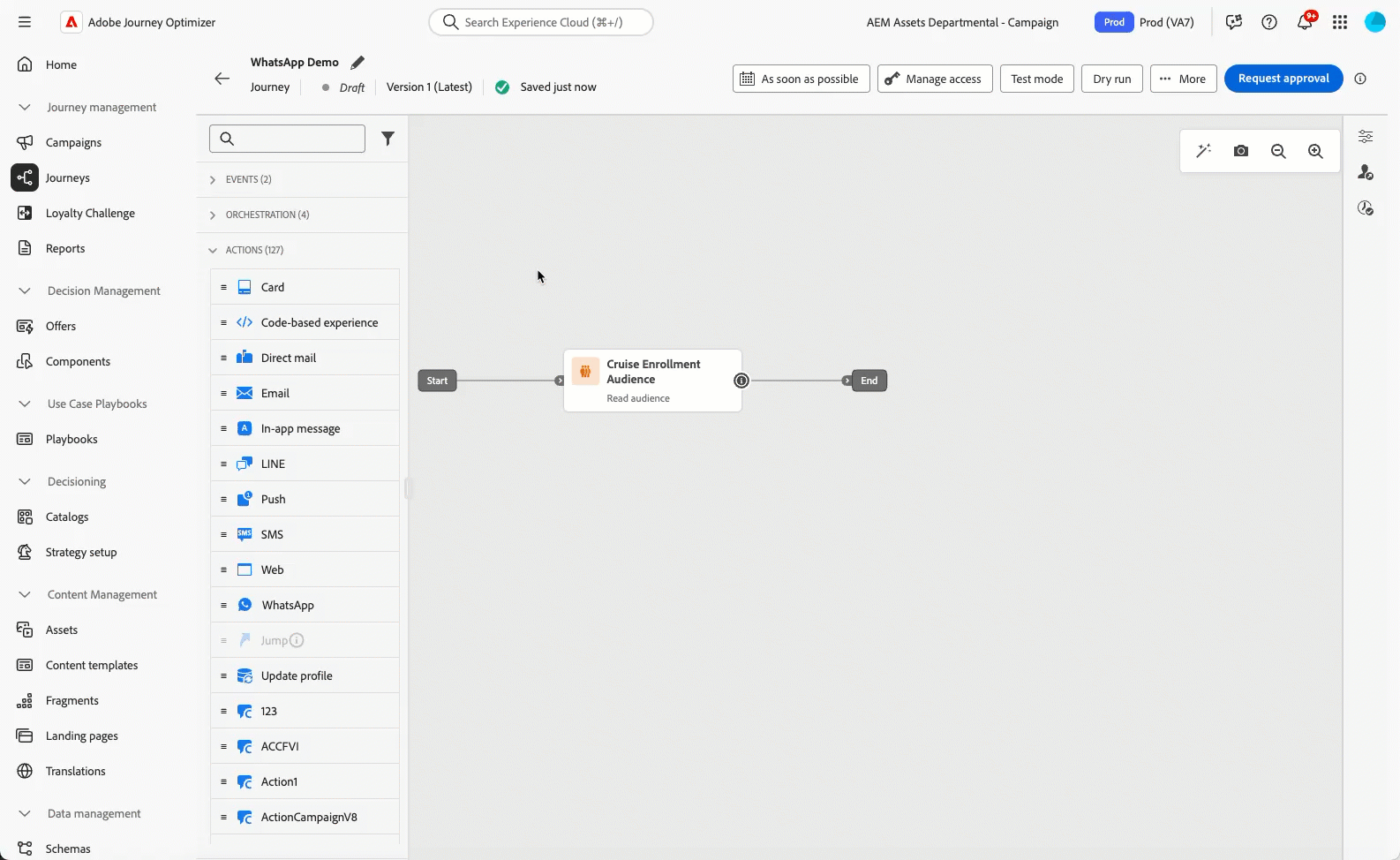Select the LINE action
Image resolution: width=1400 pixels, height=860 pixels.
pos(305,464)
